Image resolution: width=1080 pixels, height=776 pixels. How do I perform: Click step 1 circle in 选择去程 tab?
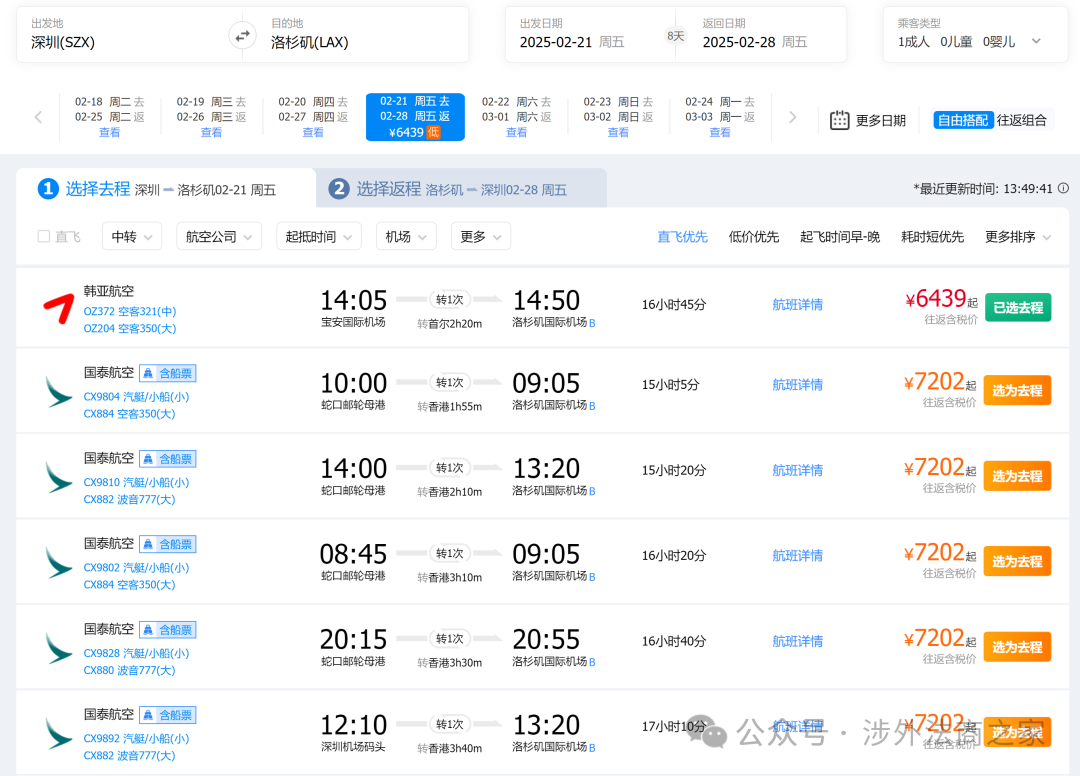(x=48, y=189)
